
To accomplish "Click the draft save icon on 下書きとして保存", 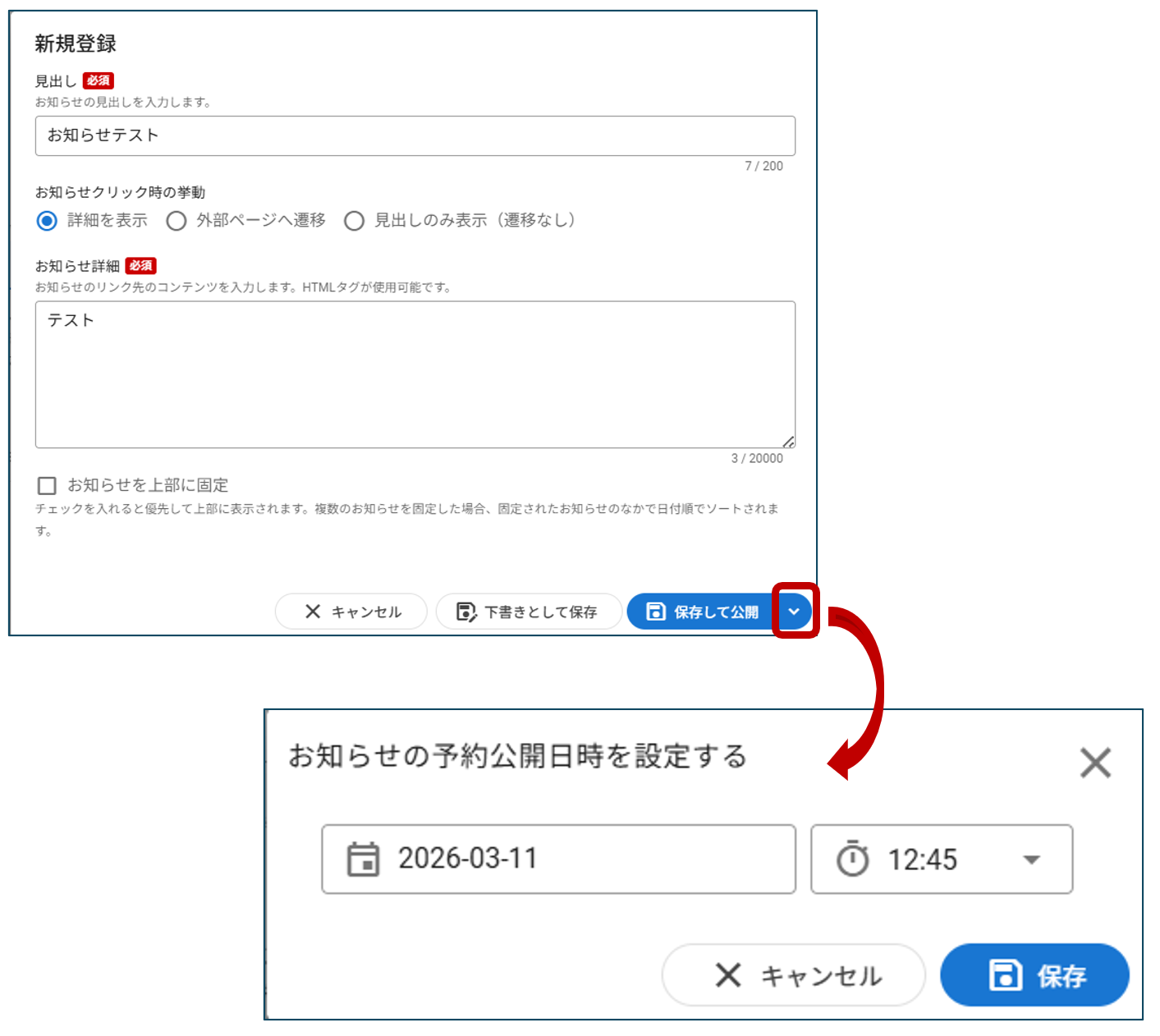I will coord(466,612).
